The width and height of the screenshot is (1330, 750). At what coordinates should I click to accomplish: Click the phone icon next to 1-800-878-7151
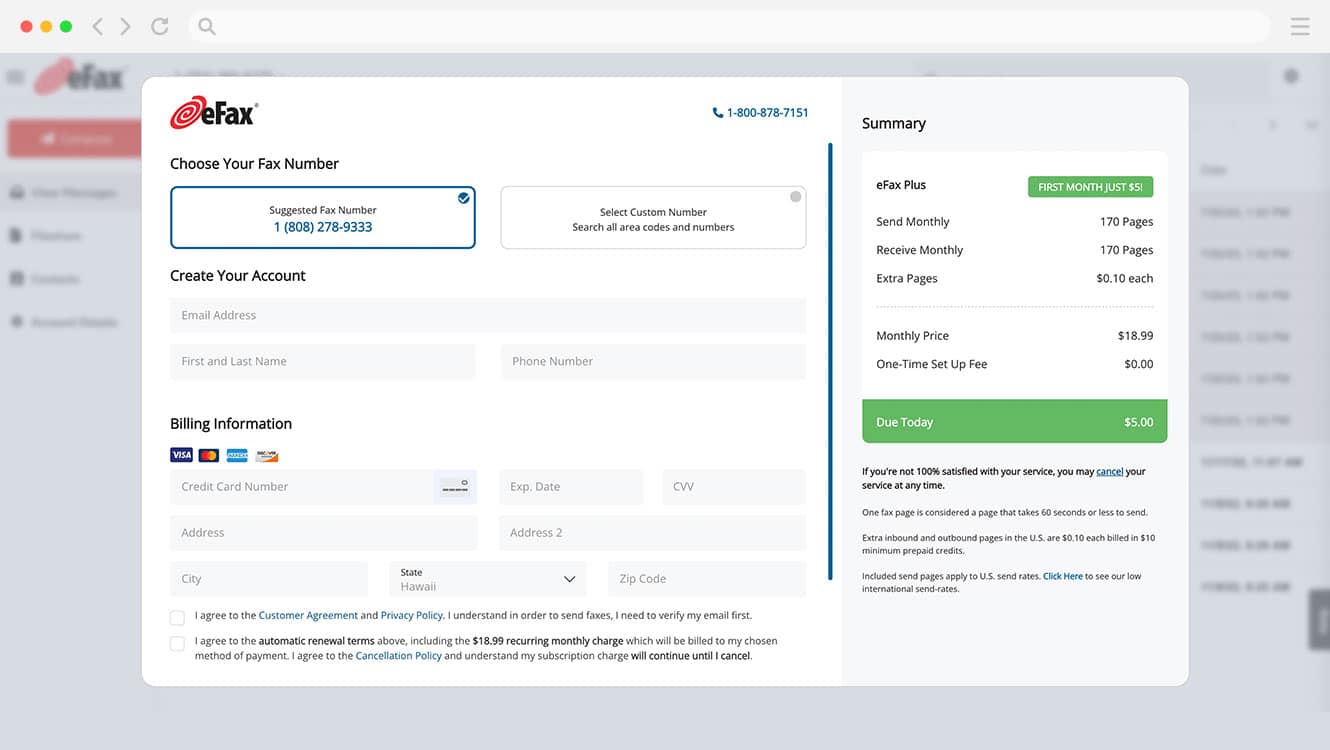click(717, 112)
